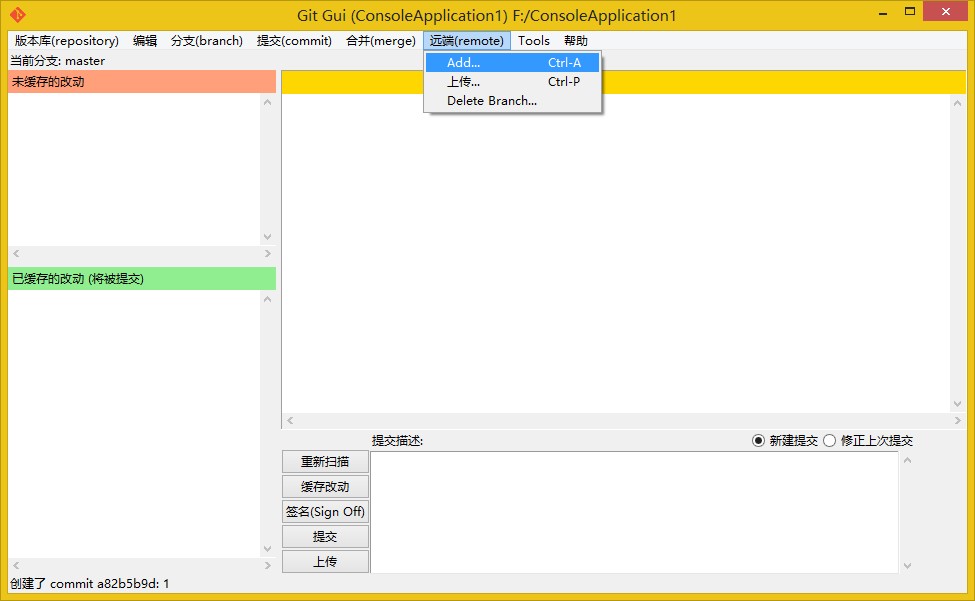Screen dimensions: 975x601
Task: Choose 上传... from the remote menu
Action: 512,81
